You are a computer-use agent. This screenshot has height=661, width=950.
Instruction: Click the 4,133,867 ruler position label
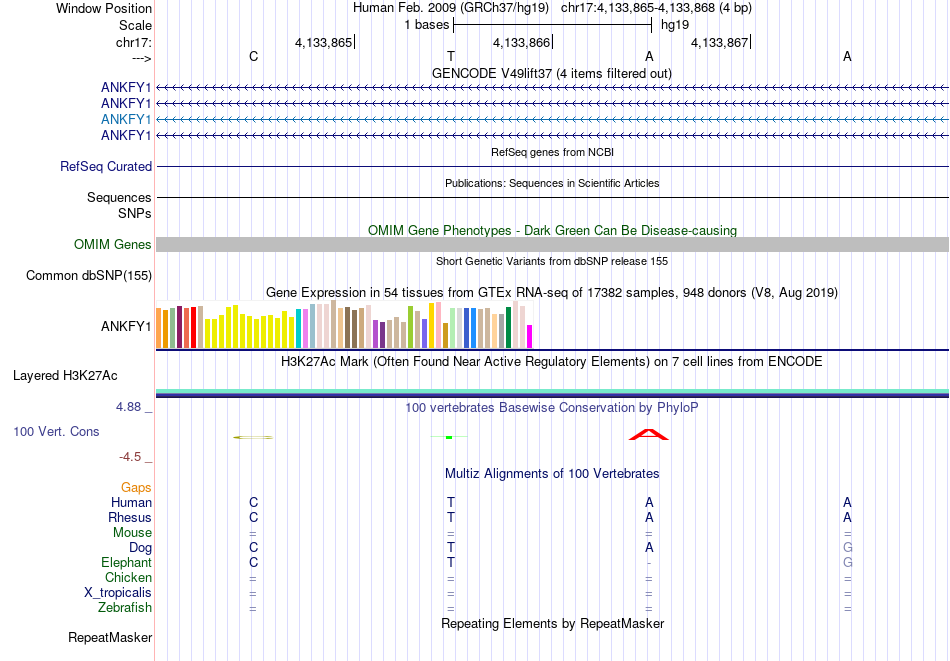[720, 42]
